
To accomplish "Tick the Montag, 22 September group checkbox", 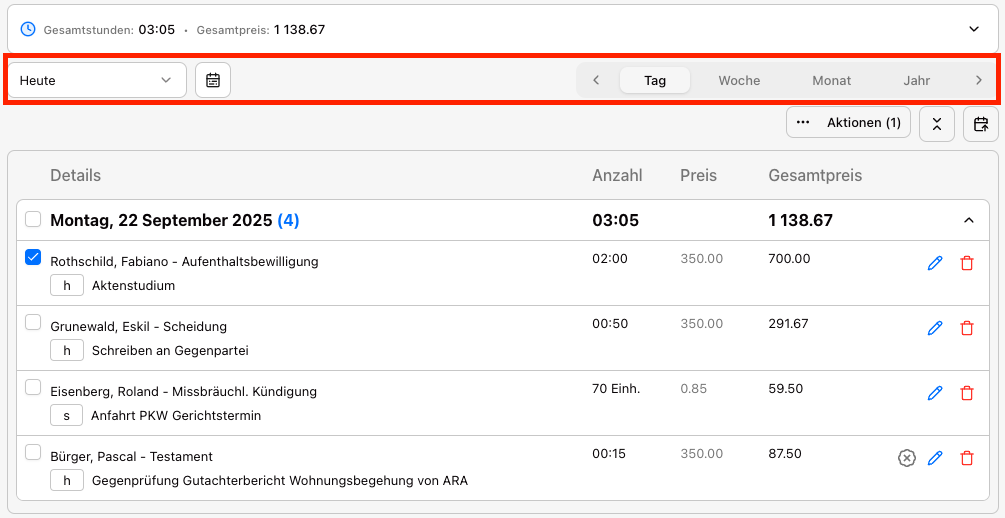I will point(33,219).
